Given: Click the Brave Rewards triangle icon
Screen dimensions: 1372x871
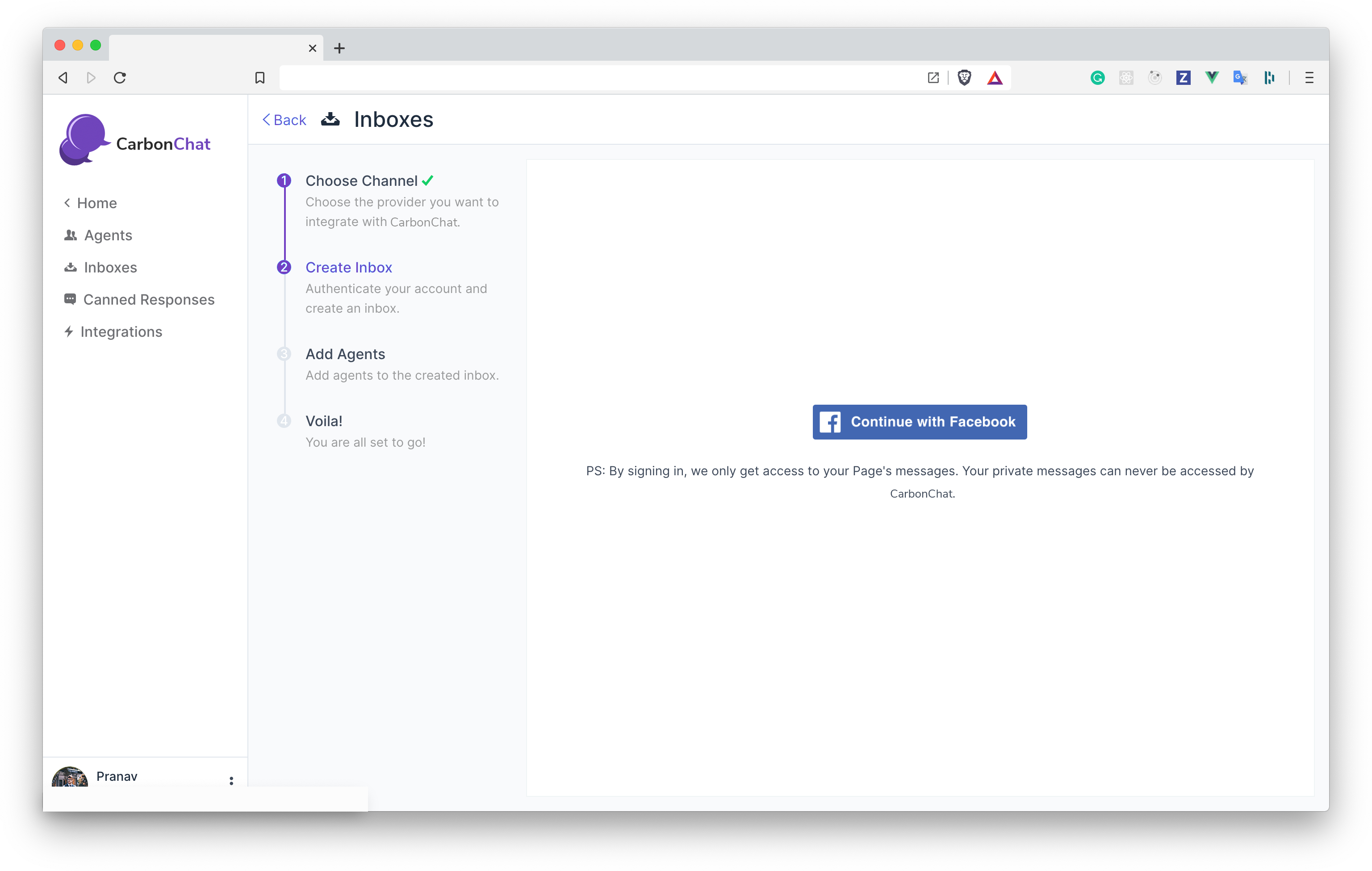Looking at the screenshot, I should coord(994,78).
